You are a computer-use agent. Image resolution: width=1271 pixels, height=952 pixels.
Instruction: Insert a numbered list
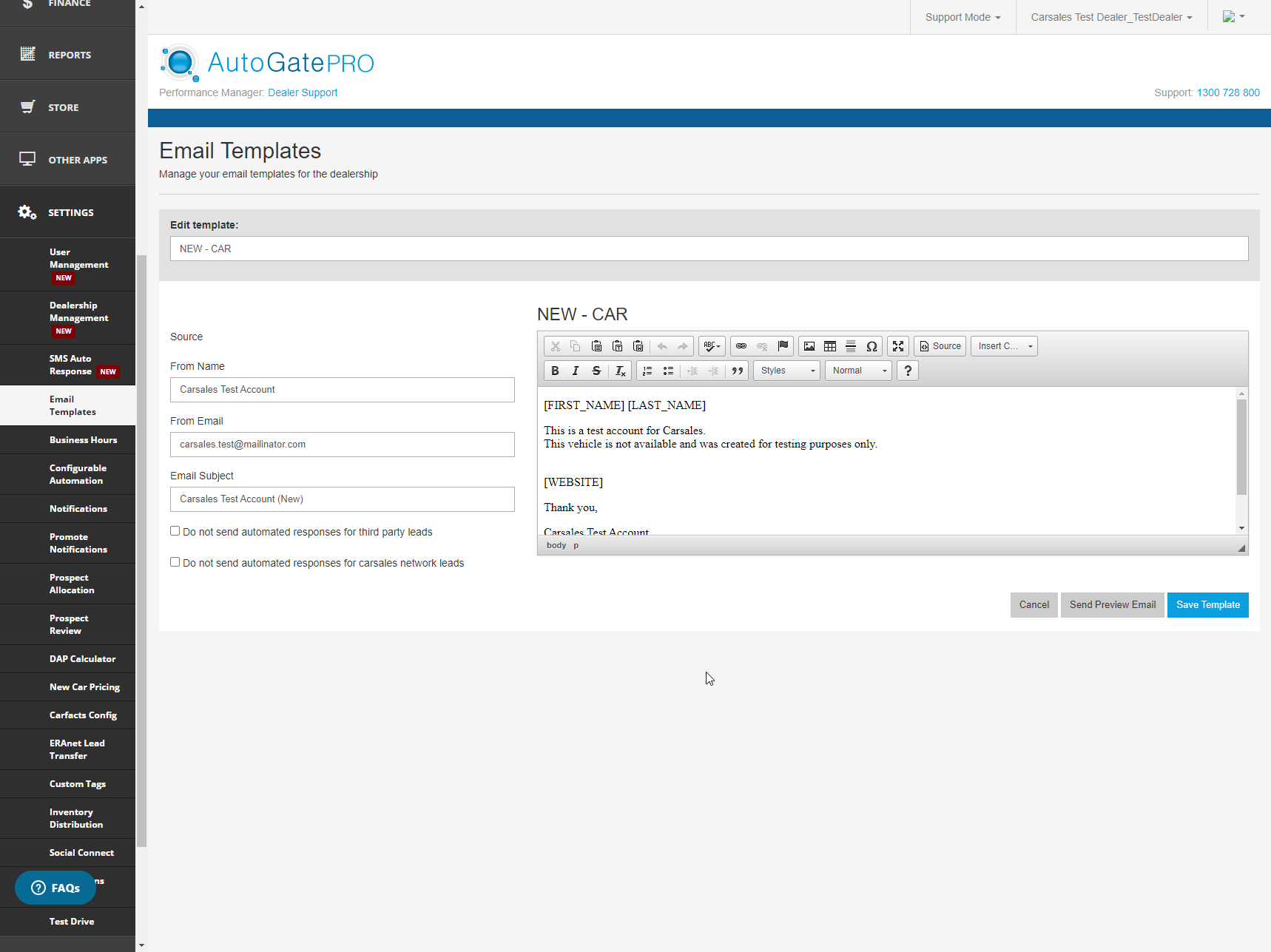pos(647,371)
